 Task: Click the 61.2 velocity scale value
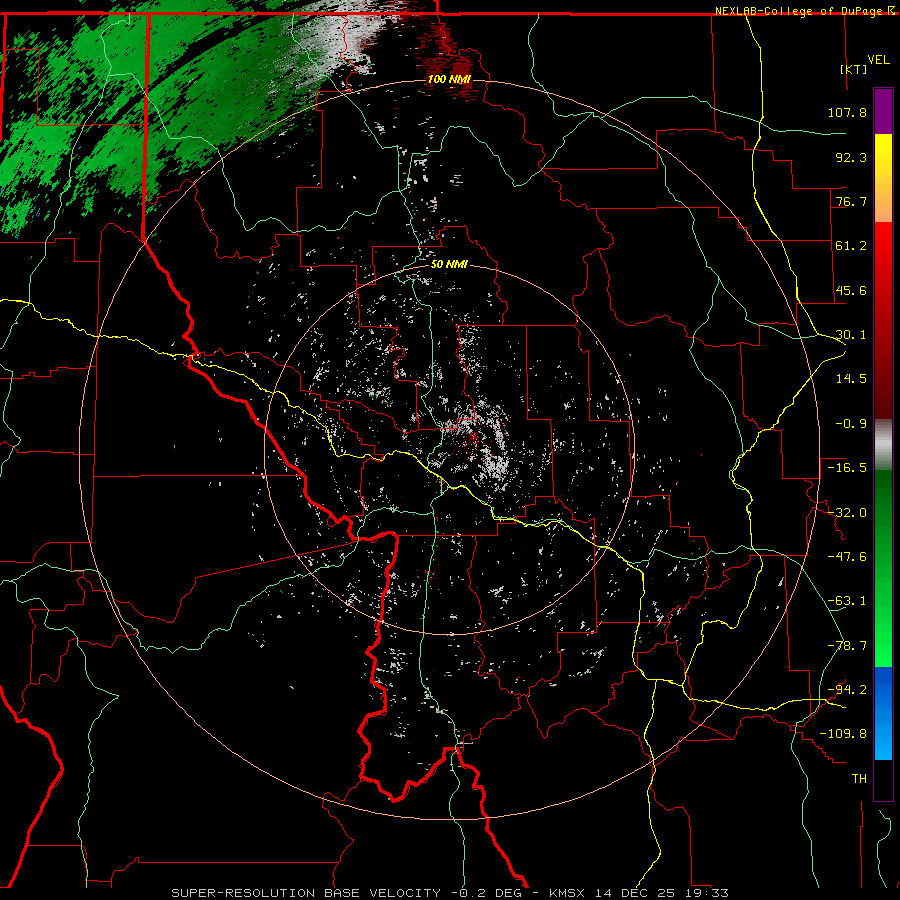851,246
